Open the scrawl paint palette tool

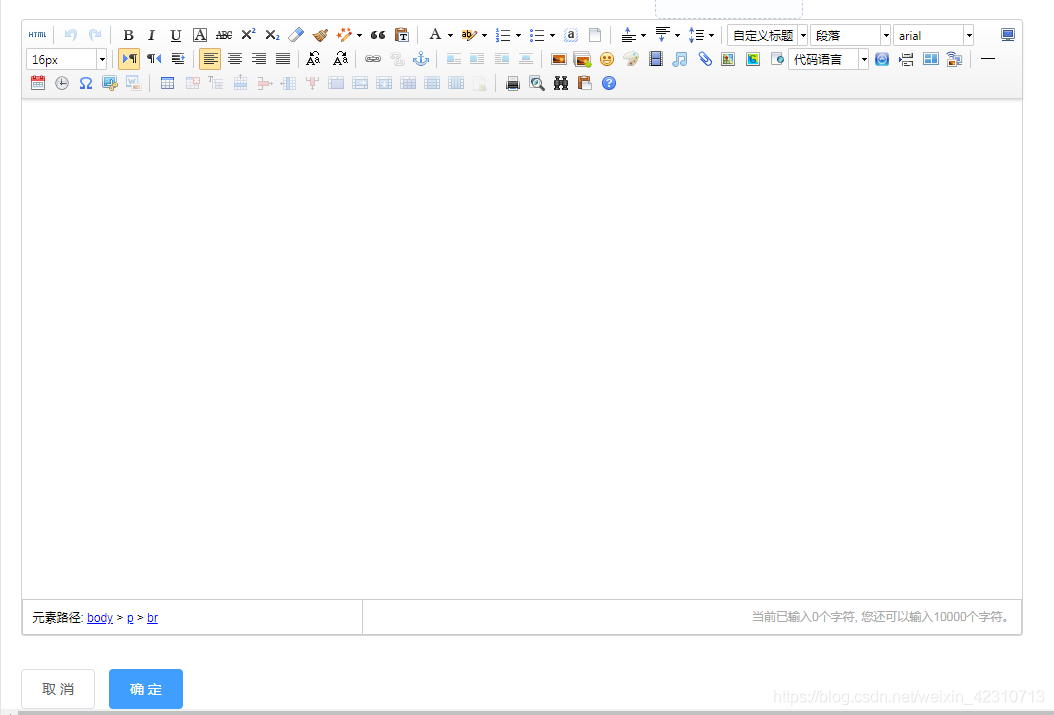point(631,59)
